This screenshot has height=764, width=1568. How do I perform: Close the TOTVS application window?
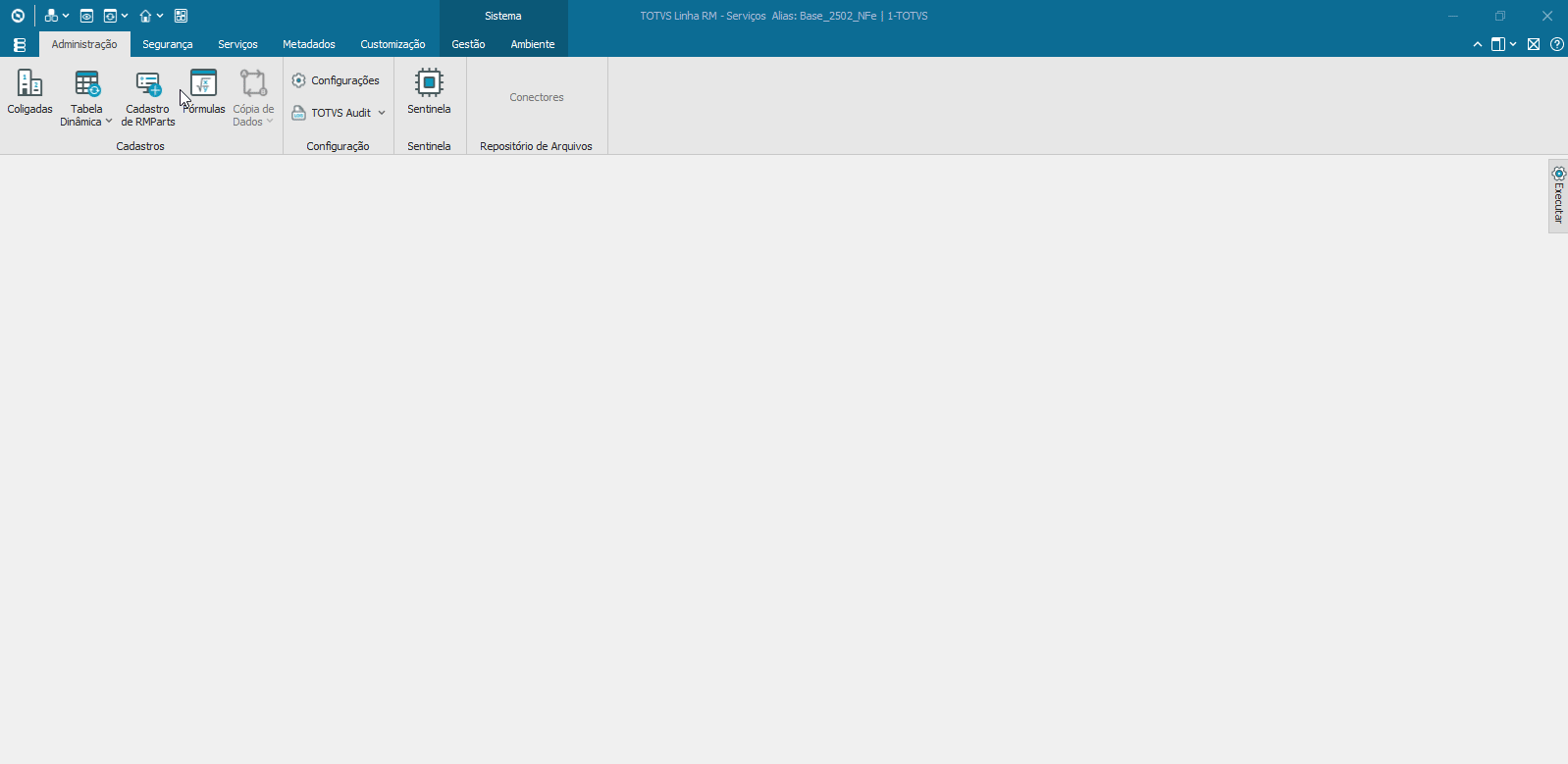pyautogui.click(x=1547, y=16)
